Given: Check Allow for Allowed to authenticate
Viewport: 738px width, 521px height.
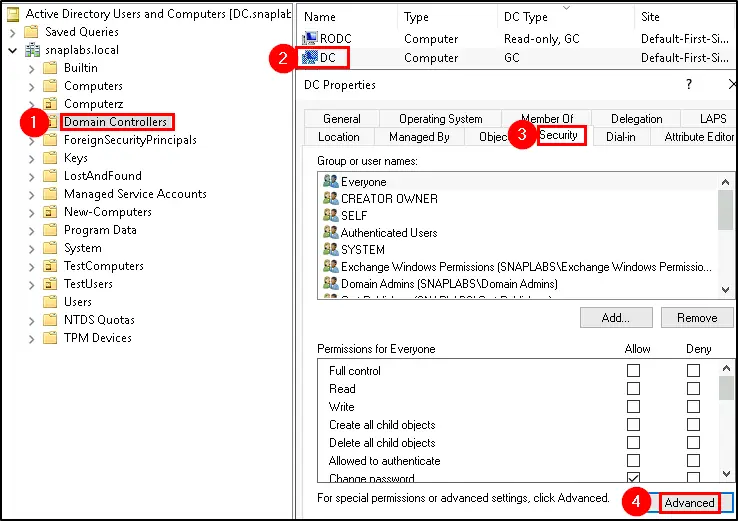Looking at the screenshot, I should pos(634,461).
